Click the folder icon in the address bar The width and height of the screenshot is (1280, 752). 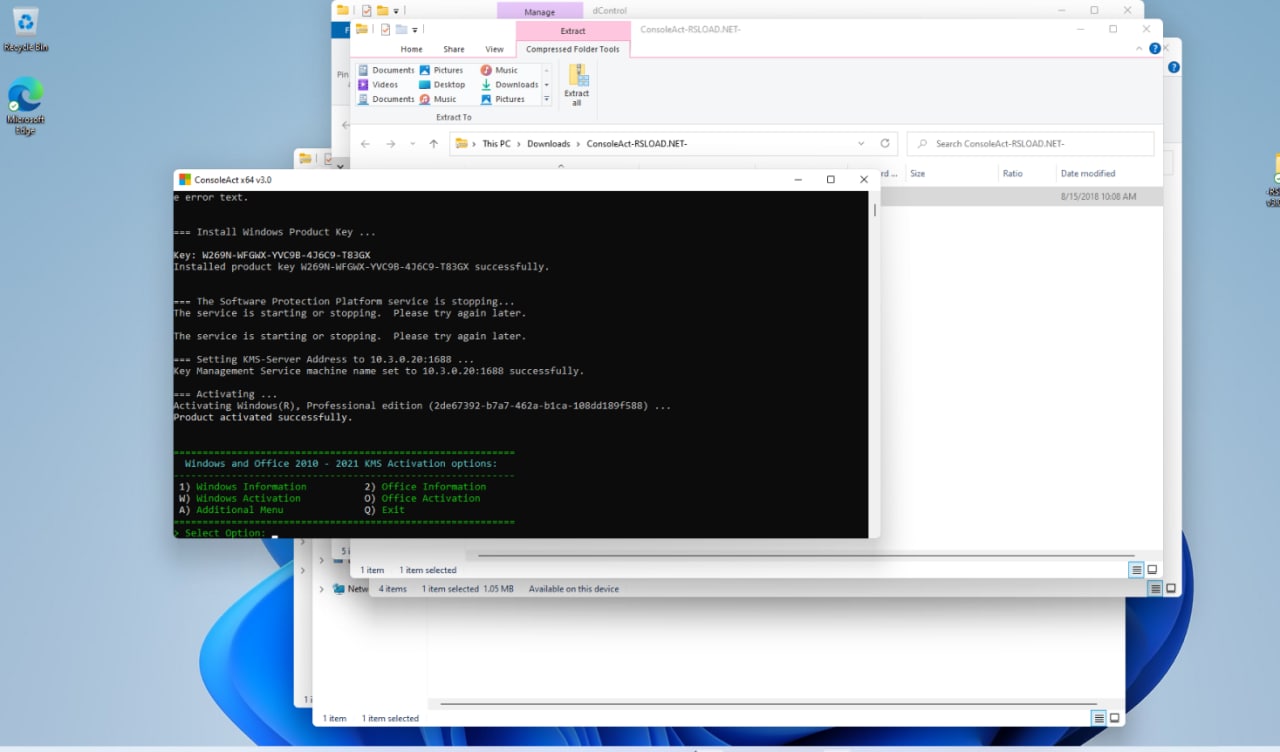coord(461,144)
